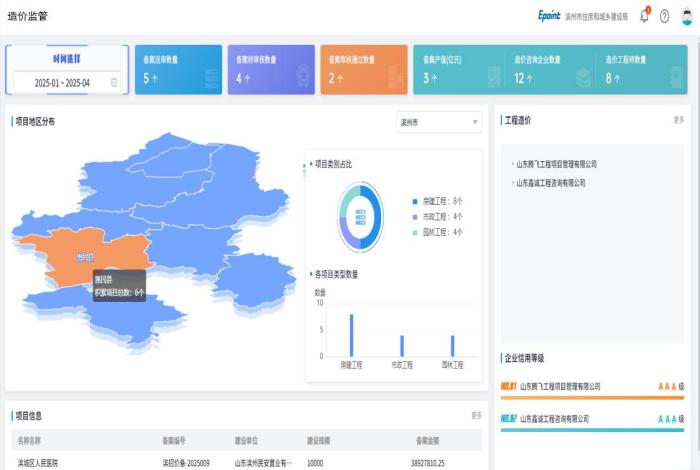Open the 2025-01 ~ 2025-04 date range picker
Screen dimensions: 700x470
(64, 82)
